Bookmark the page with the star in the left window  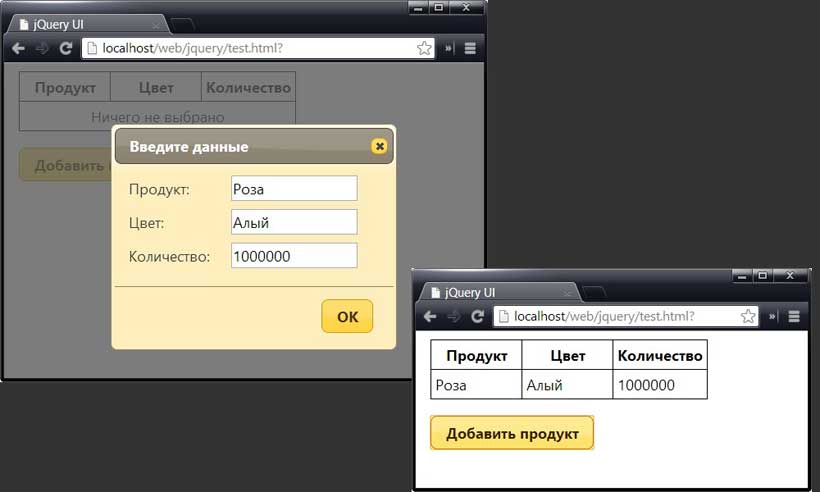424,48
